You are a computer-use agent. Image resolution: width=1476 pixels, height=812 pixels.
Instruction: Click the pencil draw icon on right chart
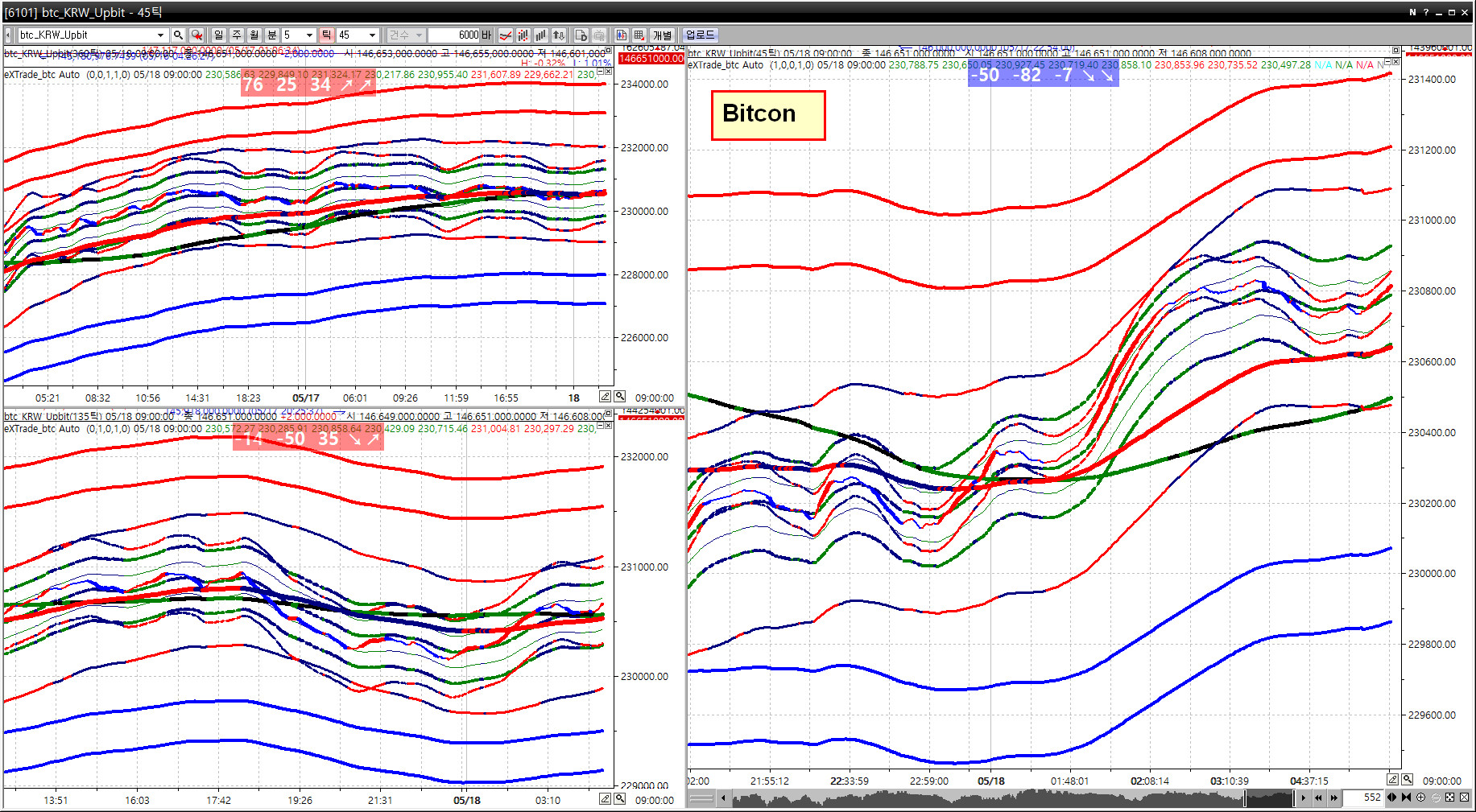pyautogui.click(x=1392, y=780)
